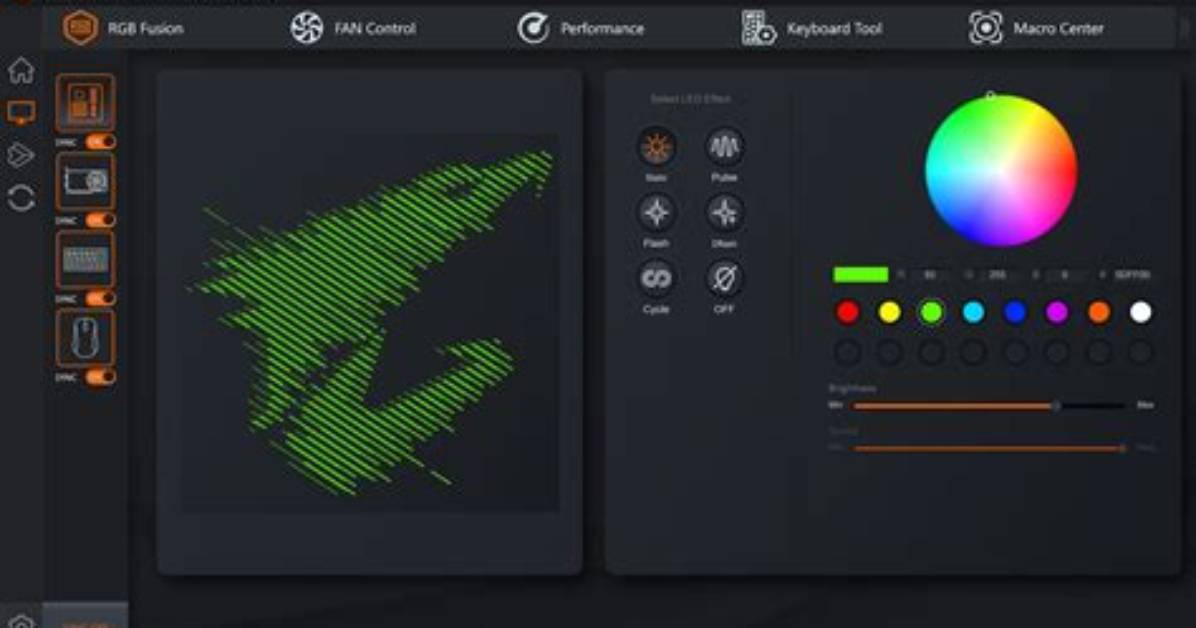This screenshot has height=628, width=1196.
Task: Open Home from left sidebar
Action: (21, 71)
